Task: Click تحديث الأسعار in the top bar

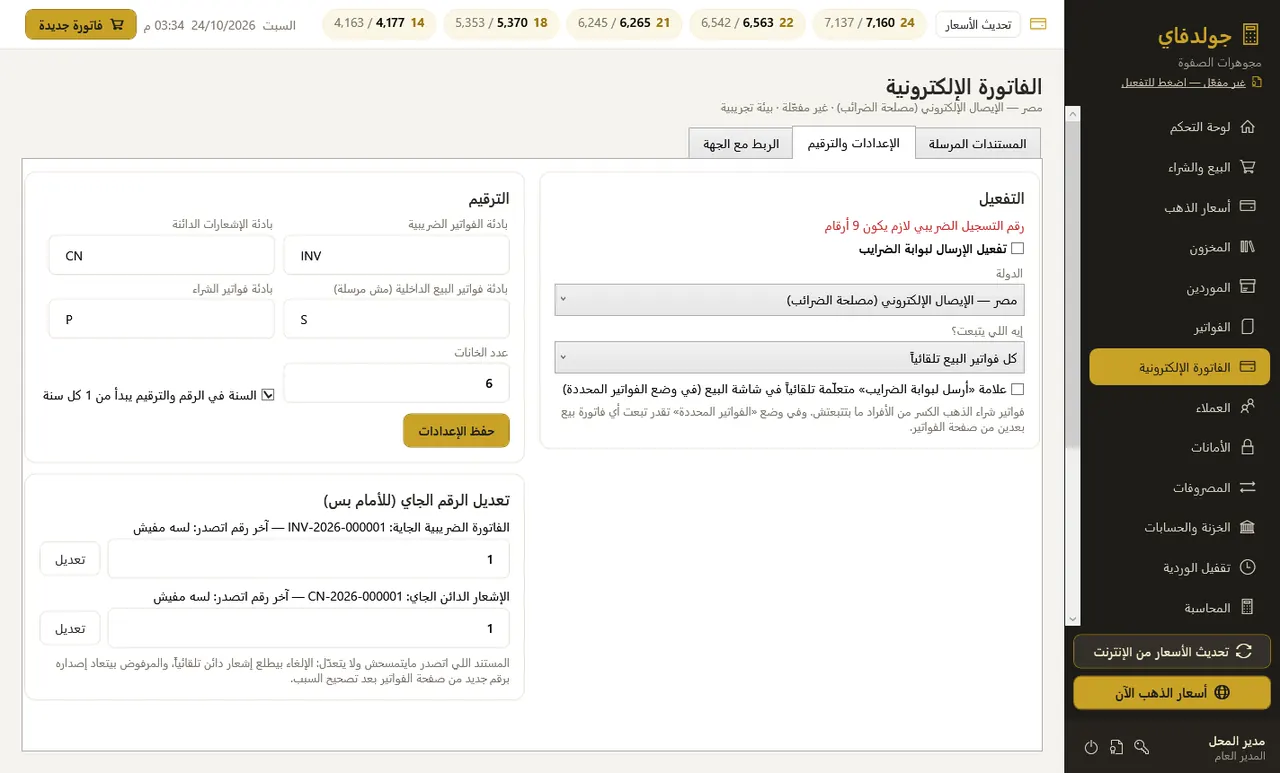Action: 978,24
